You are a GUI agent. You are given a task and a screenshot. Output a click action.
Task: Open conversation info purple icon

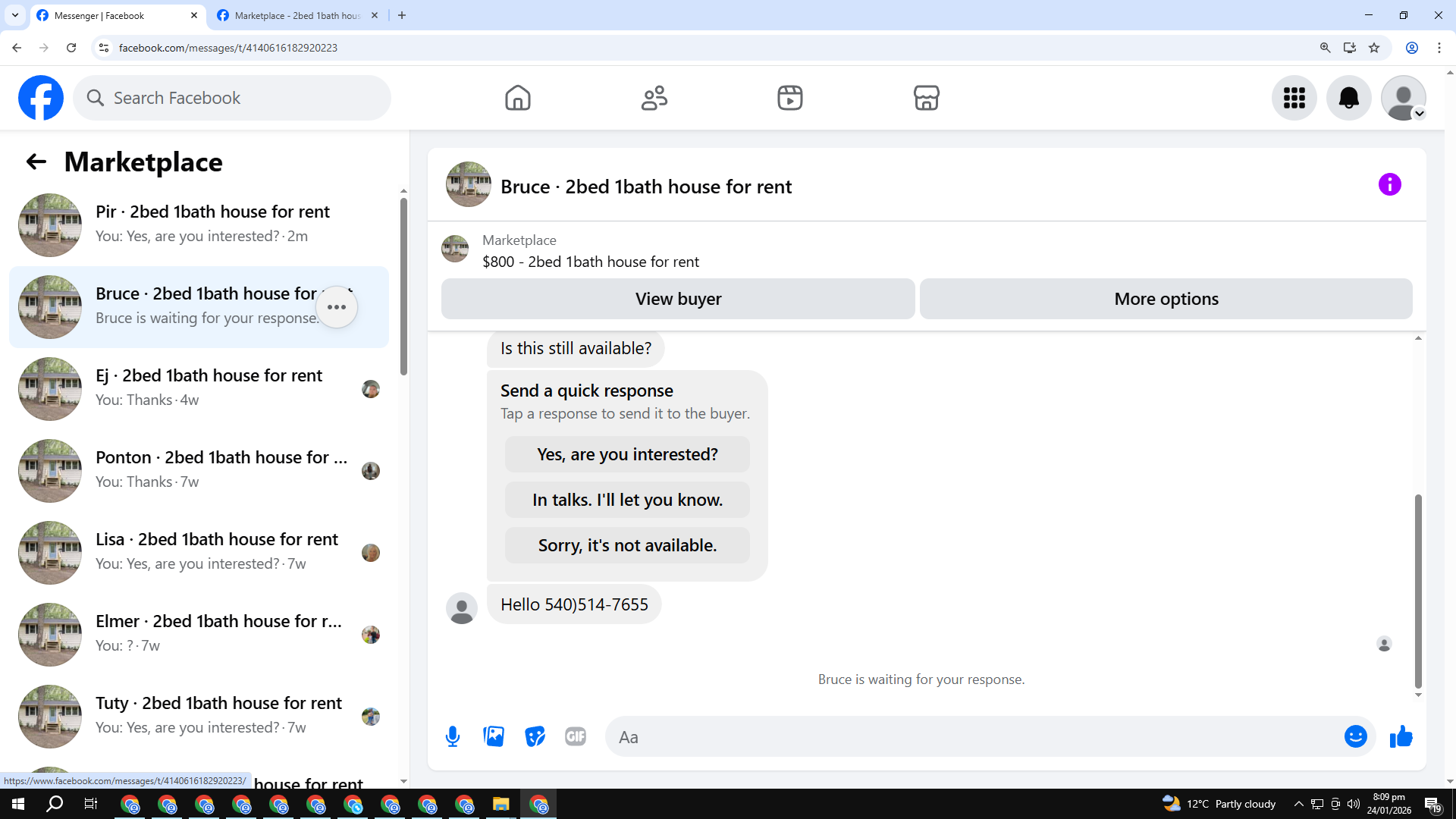[1389, 184]
